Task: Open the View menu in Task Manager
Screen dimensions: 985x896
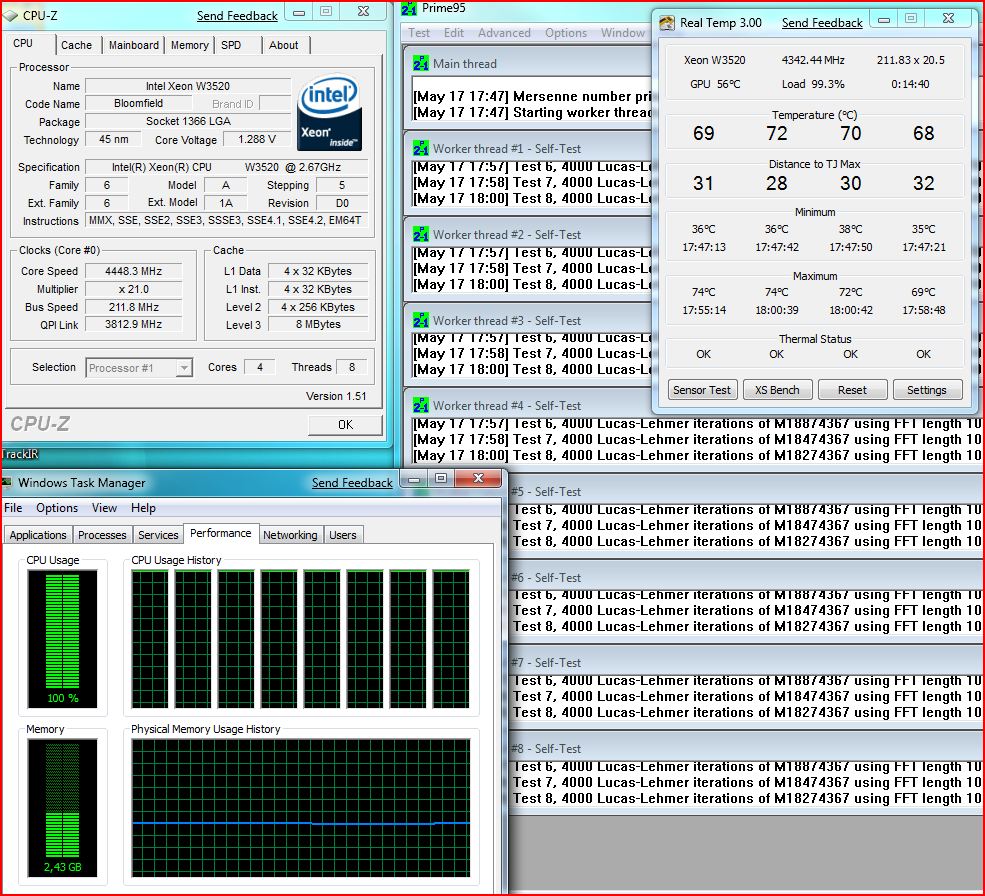Action: tap(104, 508)
